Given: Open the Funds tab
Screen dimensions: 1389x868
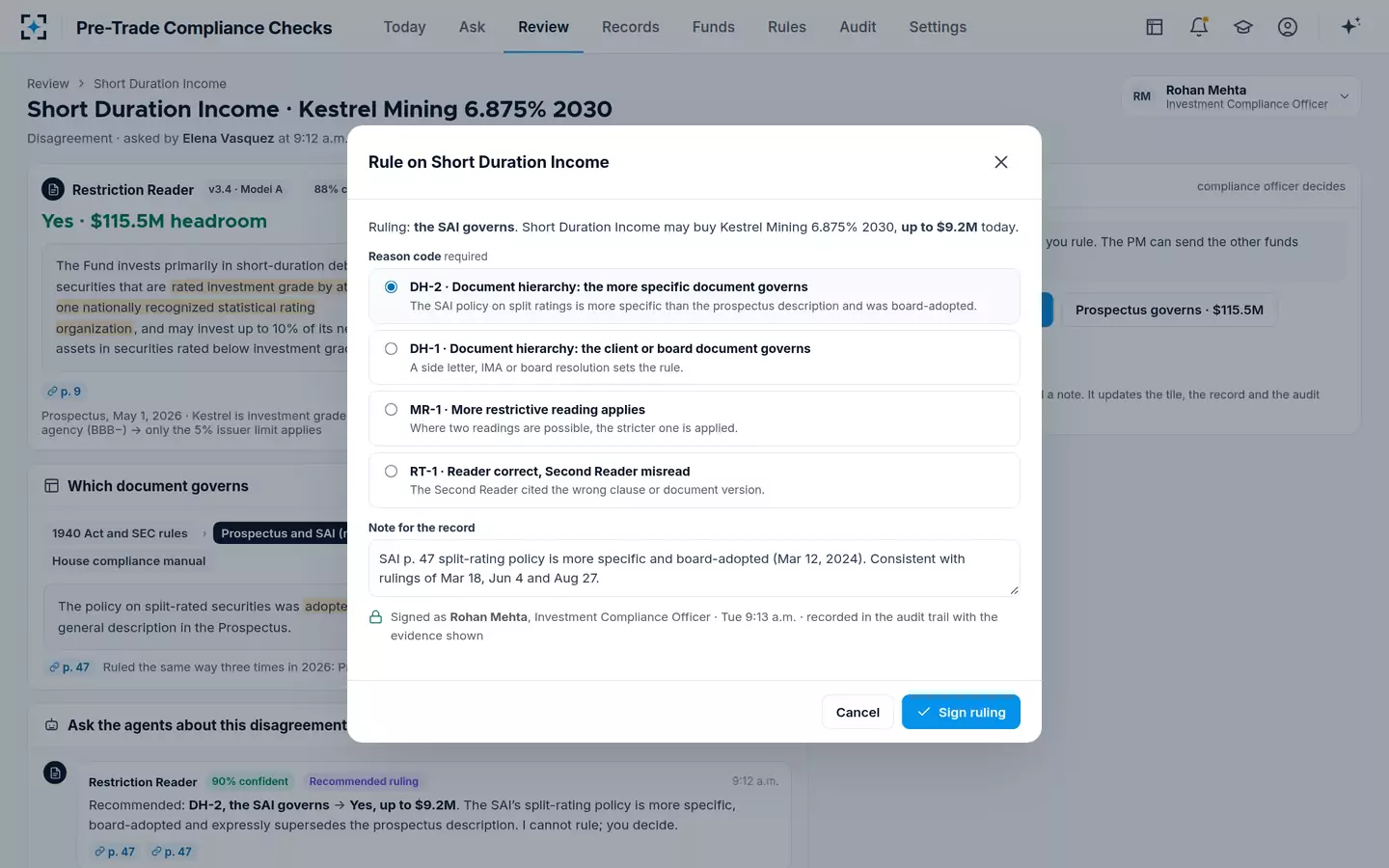Looking at the screenshot, I should point(714,27).
